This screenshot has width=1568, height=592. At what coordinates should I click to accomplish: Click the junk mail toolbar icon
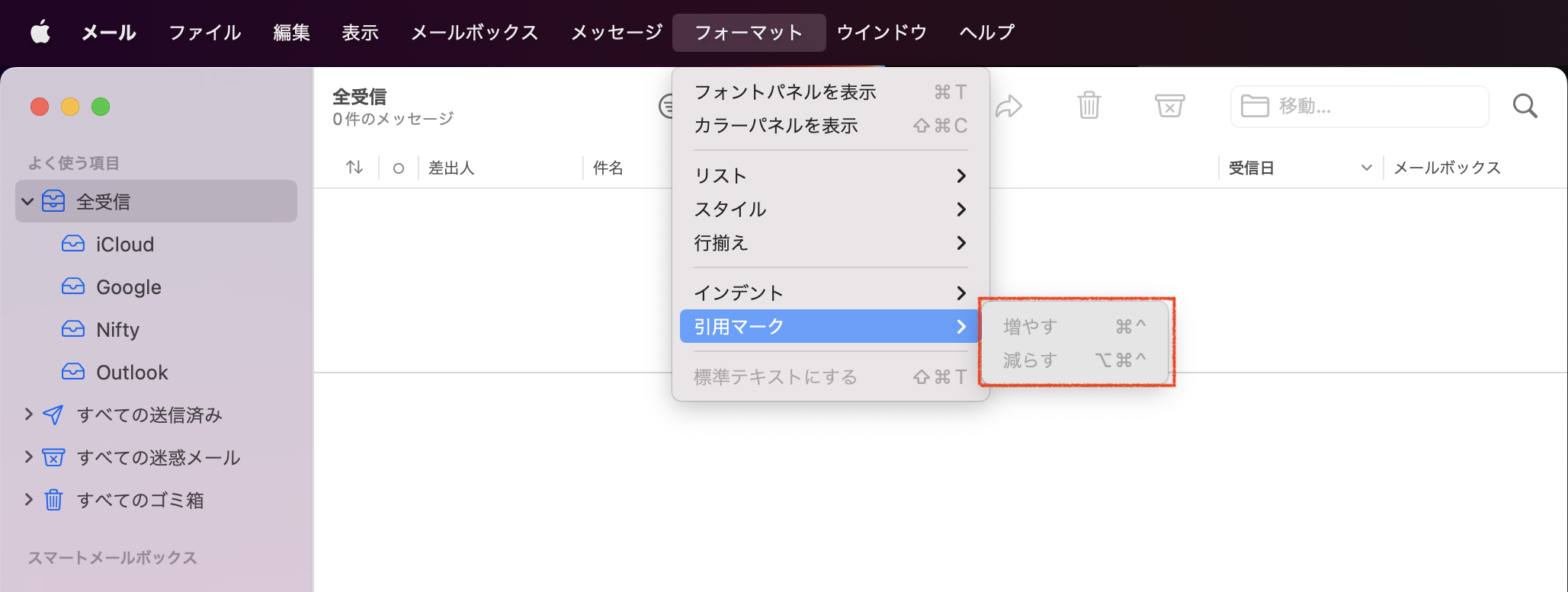point(1169,106)
